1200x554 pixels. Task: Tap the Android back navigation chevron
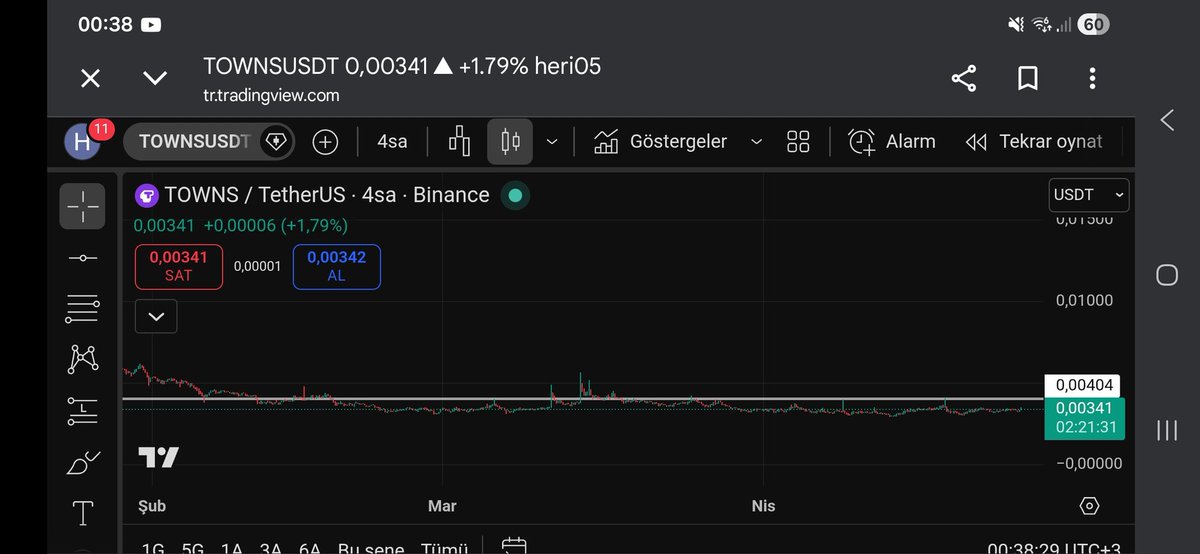tap(1167, 120)
